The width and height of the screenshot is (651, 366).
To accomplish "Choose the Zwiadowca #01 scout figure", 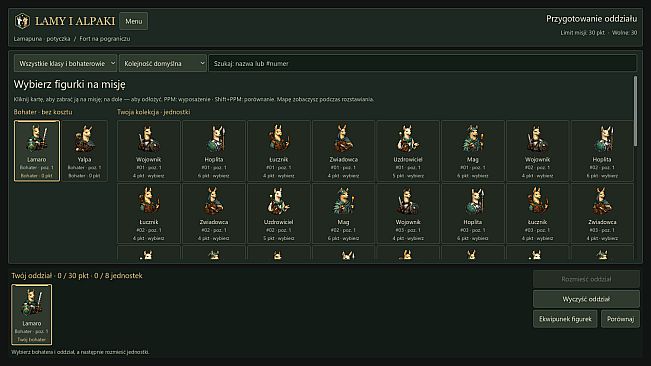I will click(x=343, y=151).
